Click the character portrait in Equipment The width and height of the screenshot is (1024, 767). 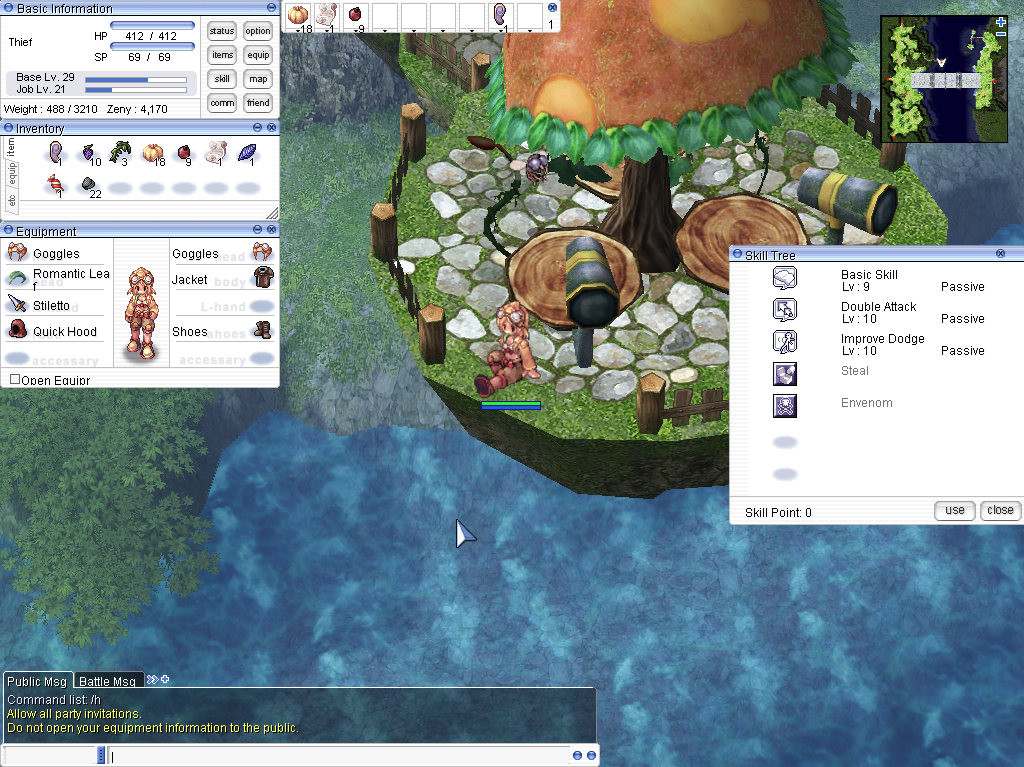(142, 313)
